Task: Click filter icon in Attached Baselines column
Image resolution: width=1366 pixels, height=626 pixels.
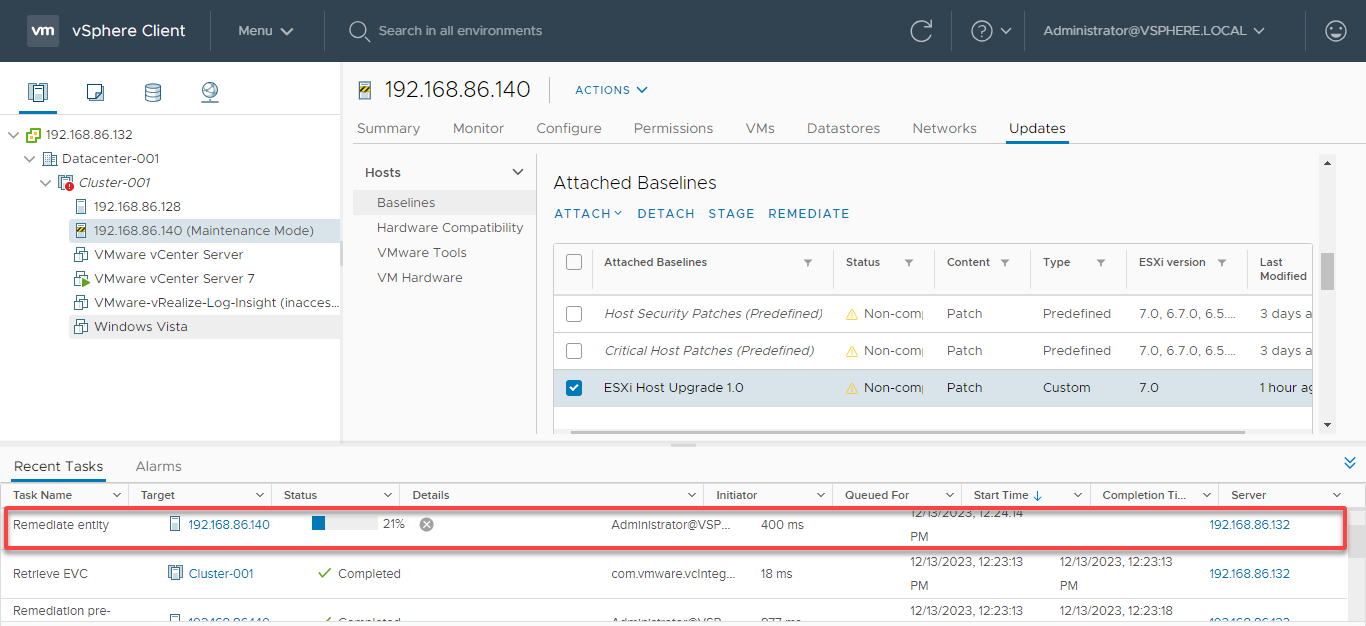Action: (808, 263)
